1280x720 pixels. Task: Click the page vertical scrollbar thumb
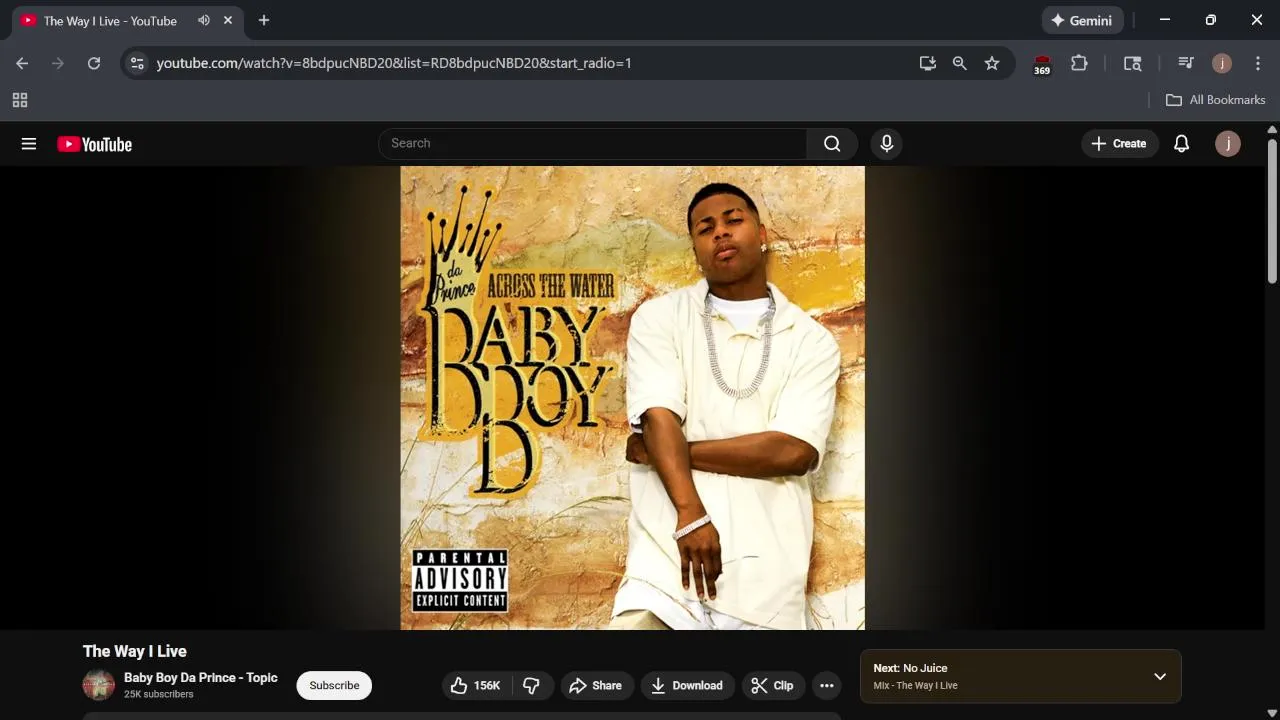1272,210
